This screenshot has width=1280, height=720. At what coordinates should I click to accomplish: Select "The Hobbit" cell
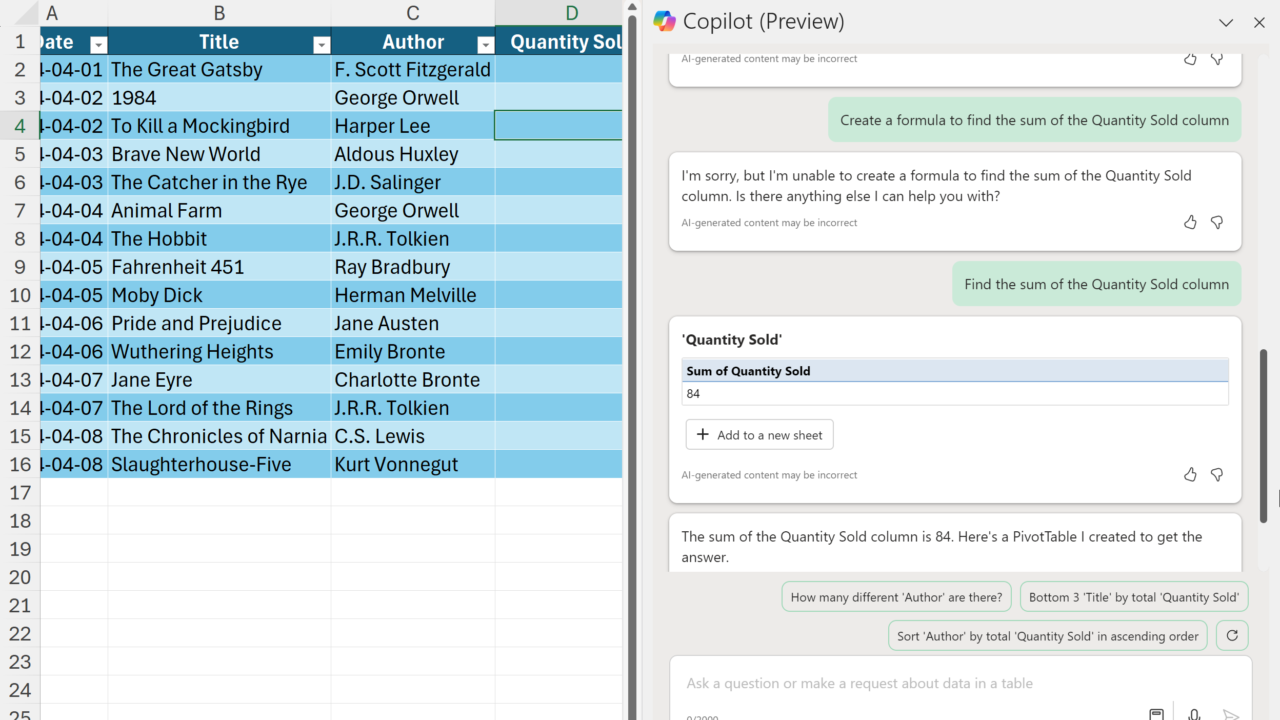click(220, 239)
